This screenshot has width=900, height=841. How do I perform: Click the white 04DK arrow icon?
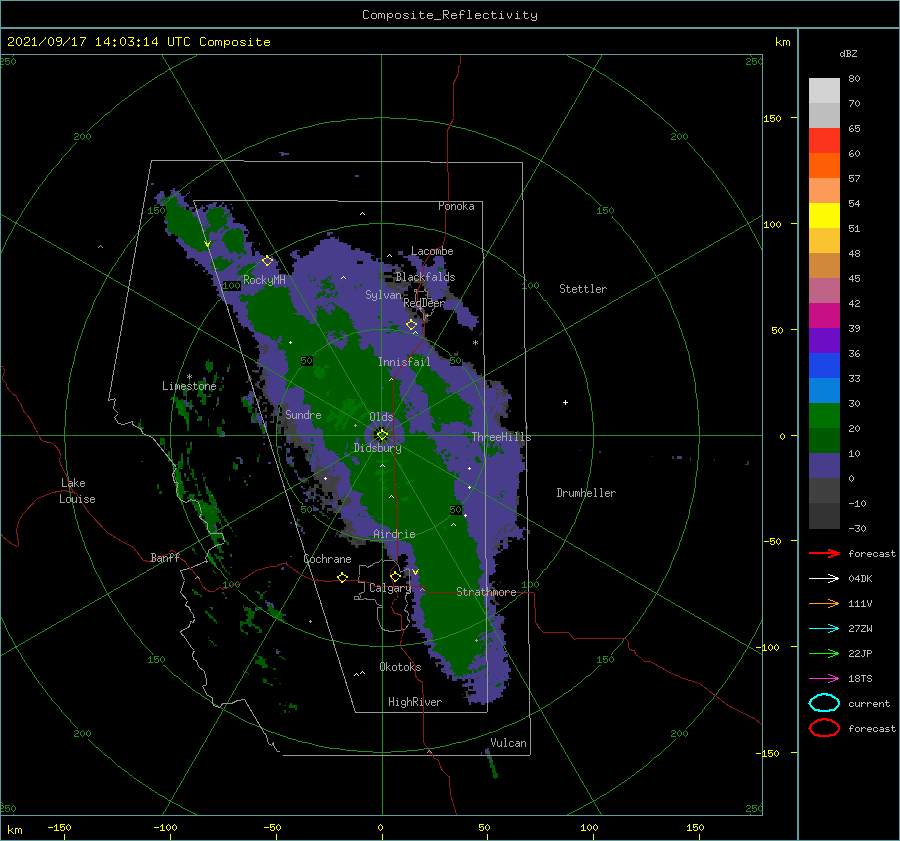click(824, 578)
